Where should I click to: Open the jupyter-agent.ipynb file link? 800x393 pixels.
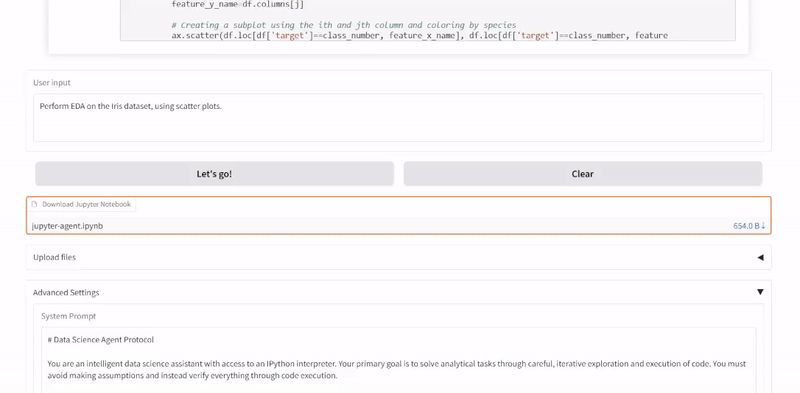pyautogui.click(x=67, y=226)
